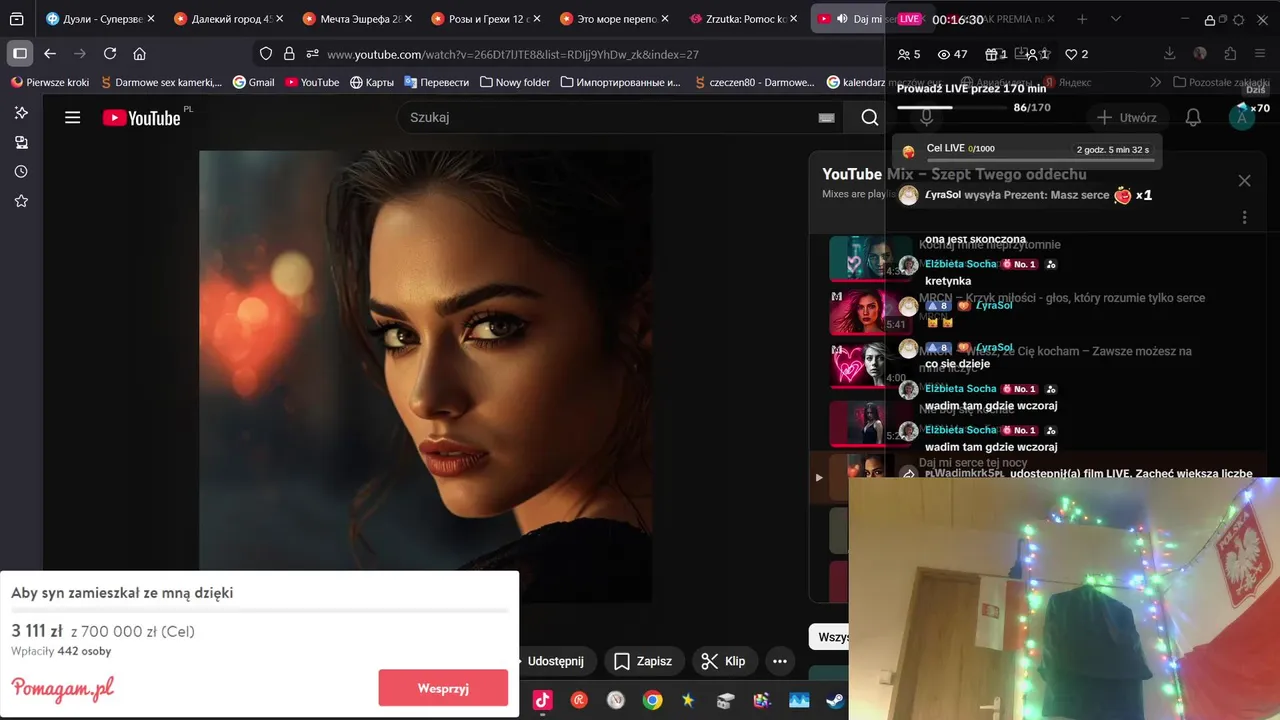Open the browser downloads arrow
Viewport: 1280px width, 720px height.
1170,54
